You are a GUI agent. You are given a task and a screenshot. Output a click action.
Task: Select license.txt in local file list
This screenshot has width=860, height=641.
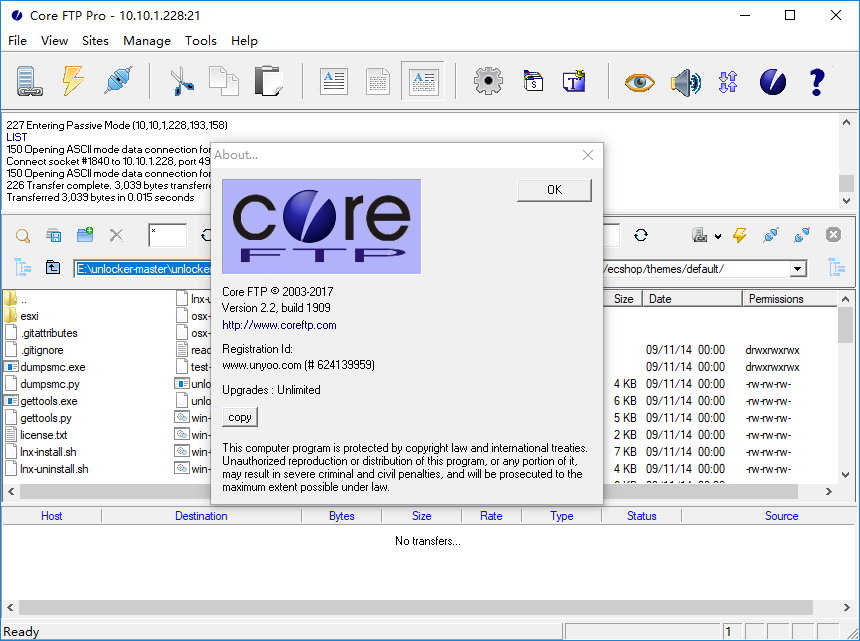pyautogui.click(x=37, y=435)
